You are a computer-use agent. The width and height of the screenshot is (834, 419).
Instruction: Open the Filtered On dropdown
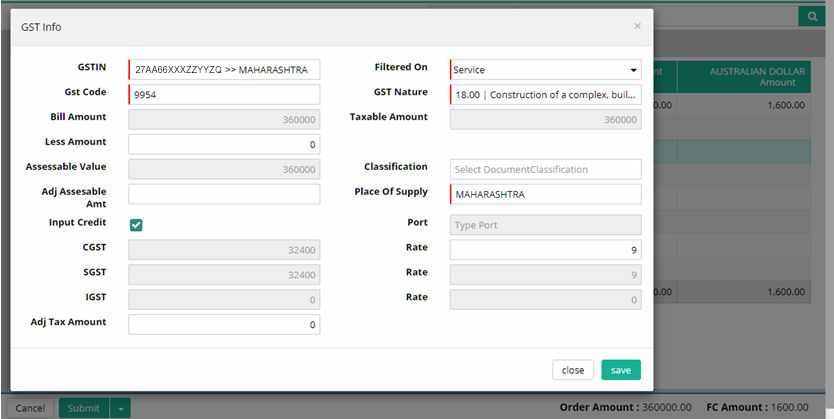pos(546,70)
